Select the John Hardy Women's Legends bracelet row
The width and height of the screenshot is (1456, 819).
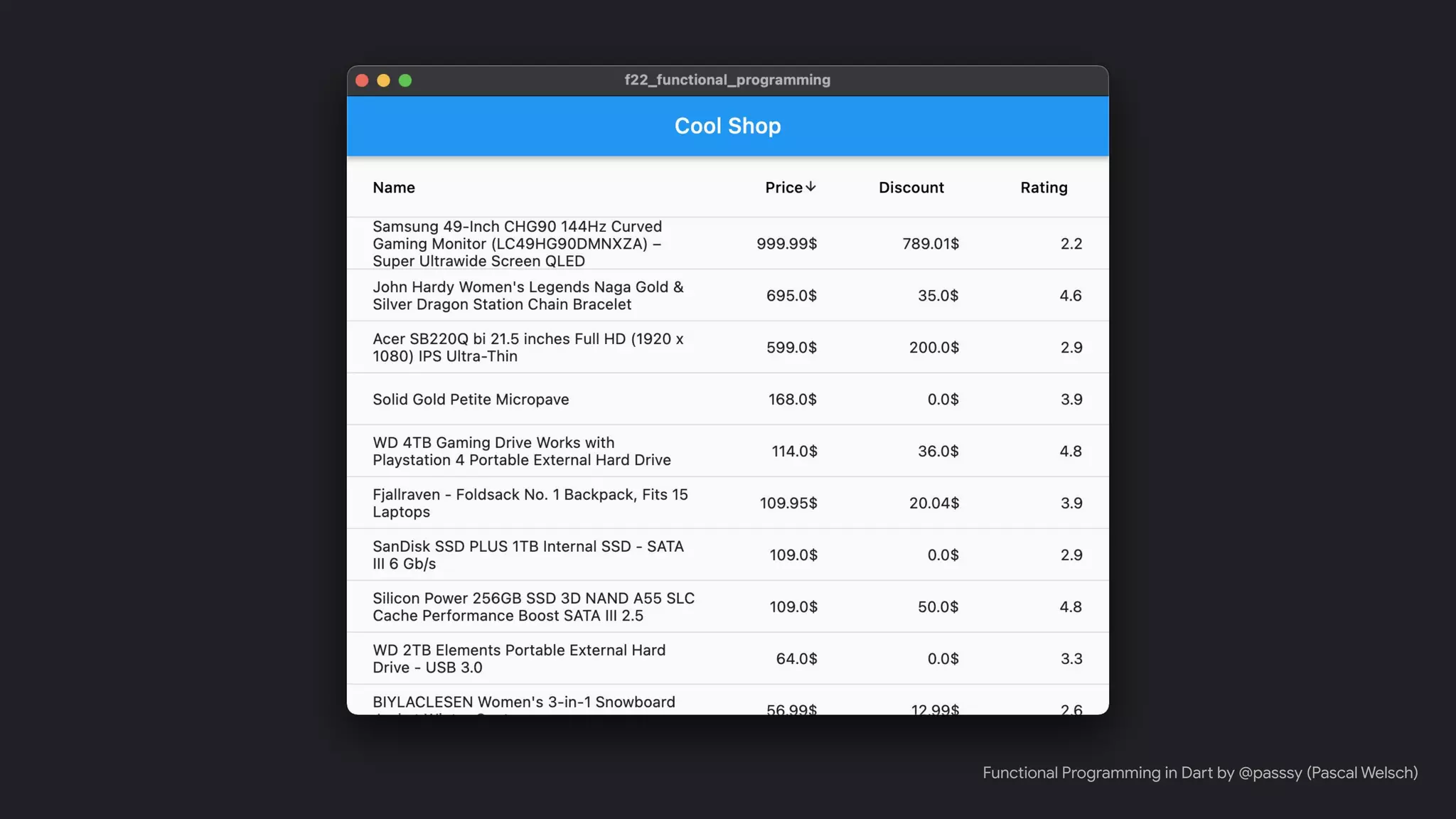(727, 295)
